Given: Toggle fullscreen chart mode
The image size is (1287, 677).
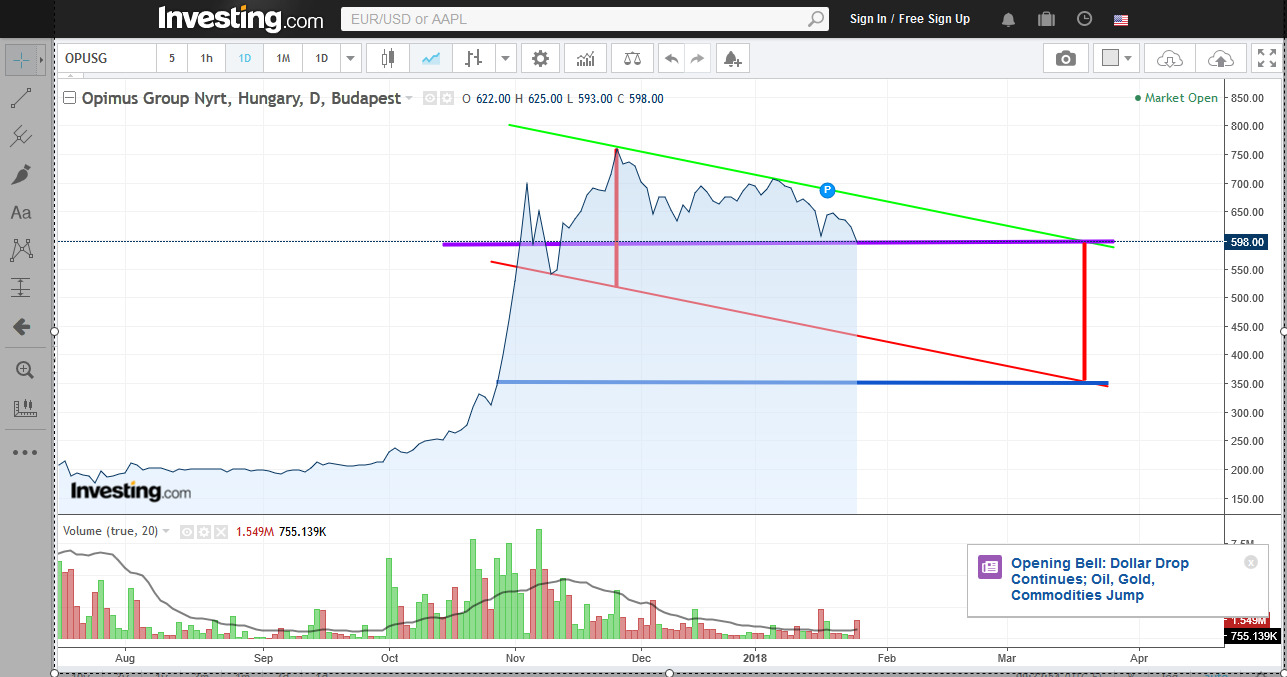Looking at the screenshot, I should [x=1266, y=59].
